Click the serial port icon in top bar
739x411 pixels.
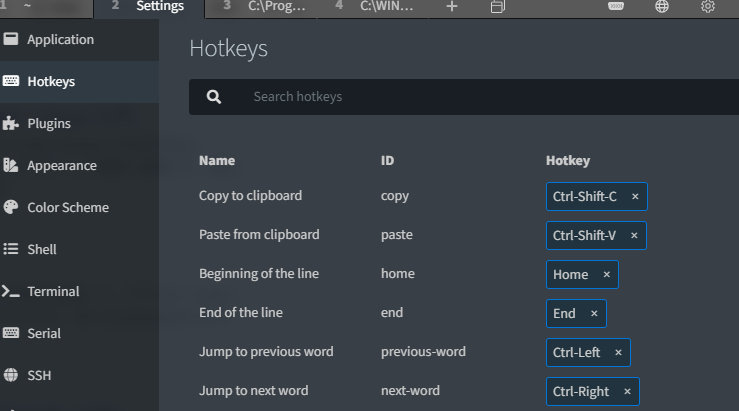(617, 6)
